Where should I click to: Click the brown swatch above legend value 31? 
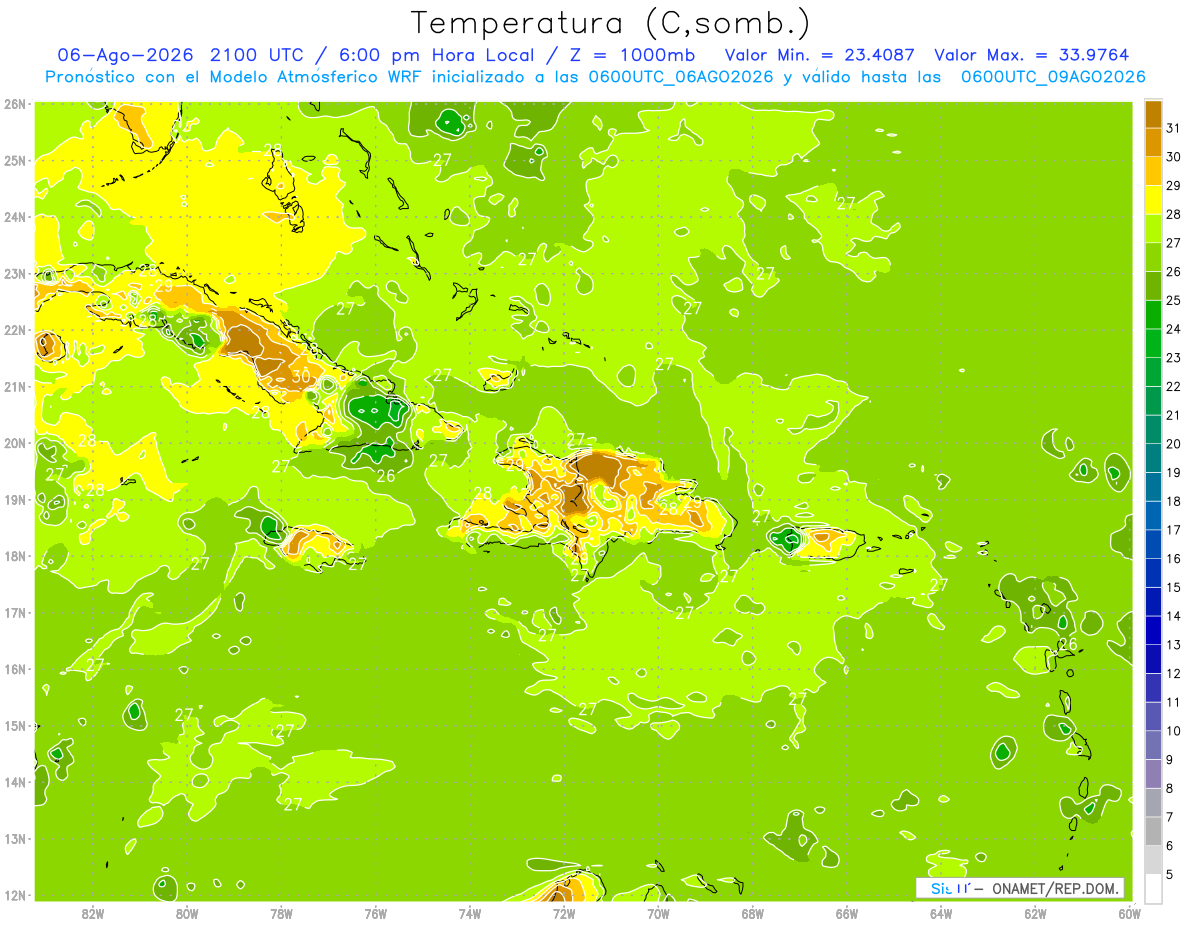pyautogui.click(x=1153, y=114)
